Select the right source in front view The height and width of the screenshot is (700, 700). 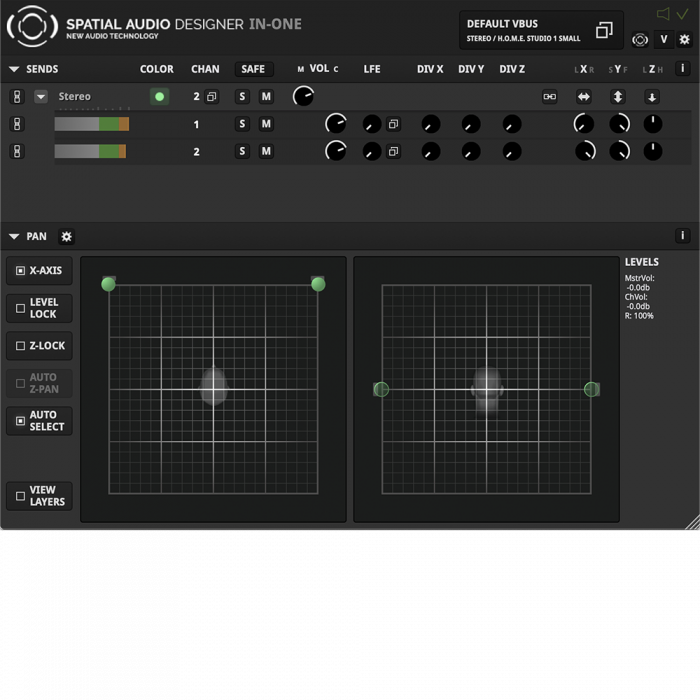click(x=592, y=389)
